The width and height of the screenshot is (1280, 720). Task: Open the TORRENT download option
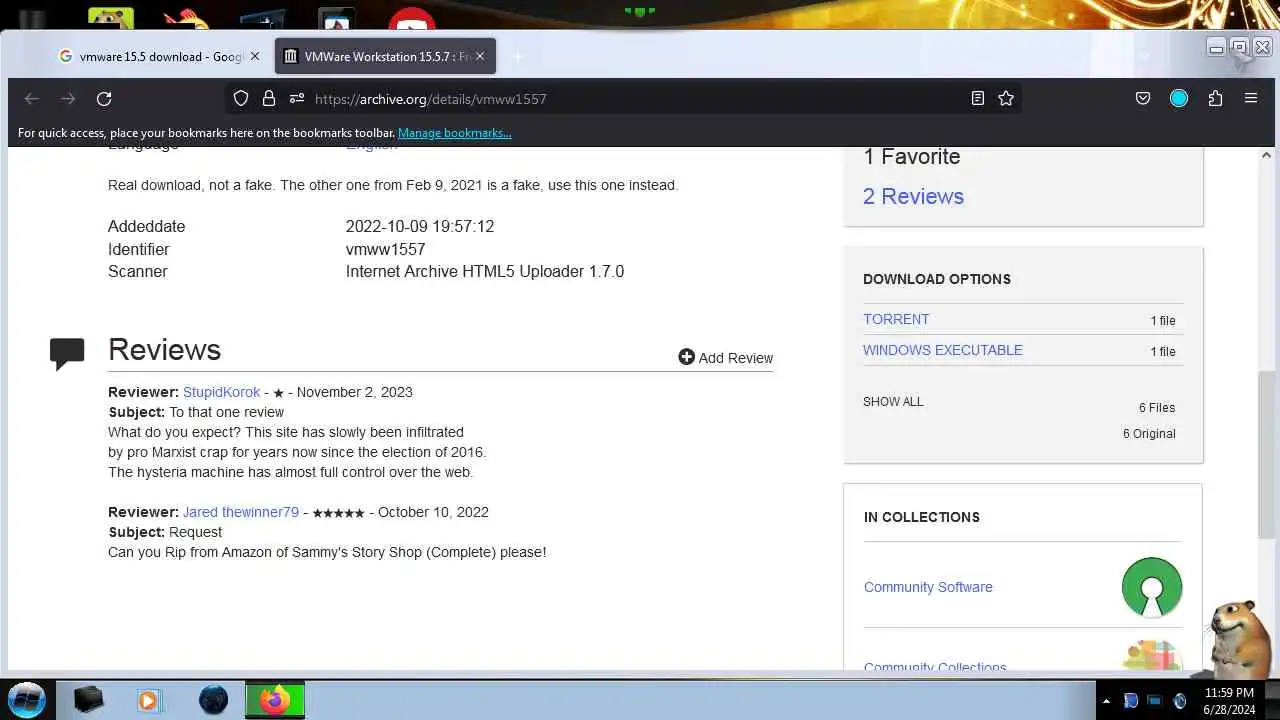pos(896,319)
